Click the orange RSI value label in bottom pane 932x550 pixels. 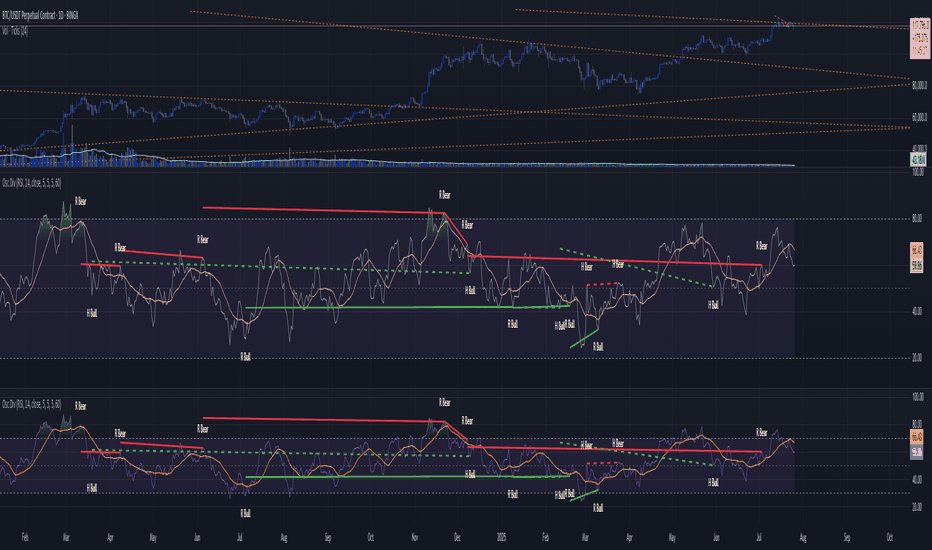917,438
